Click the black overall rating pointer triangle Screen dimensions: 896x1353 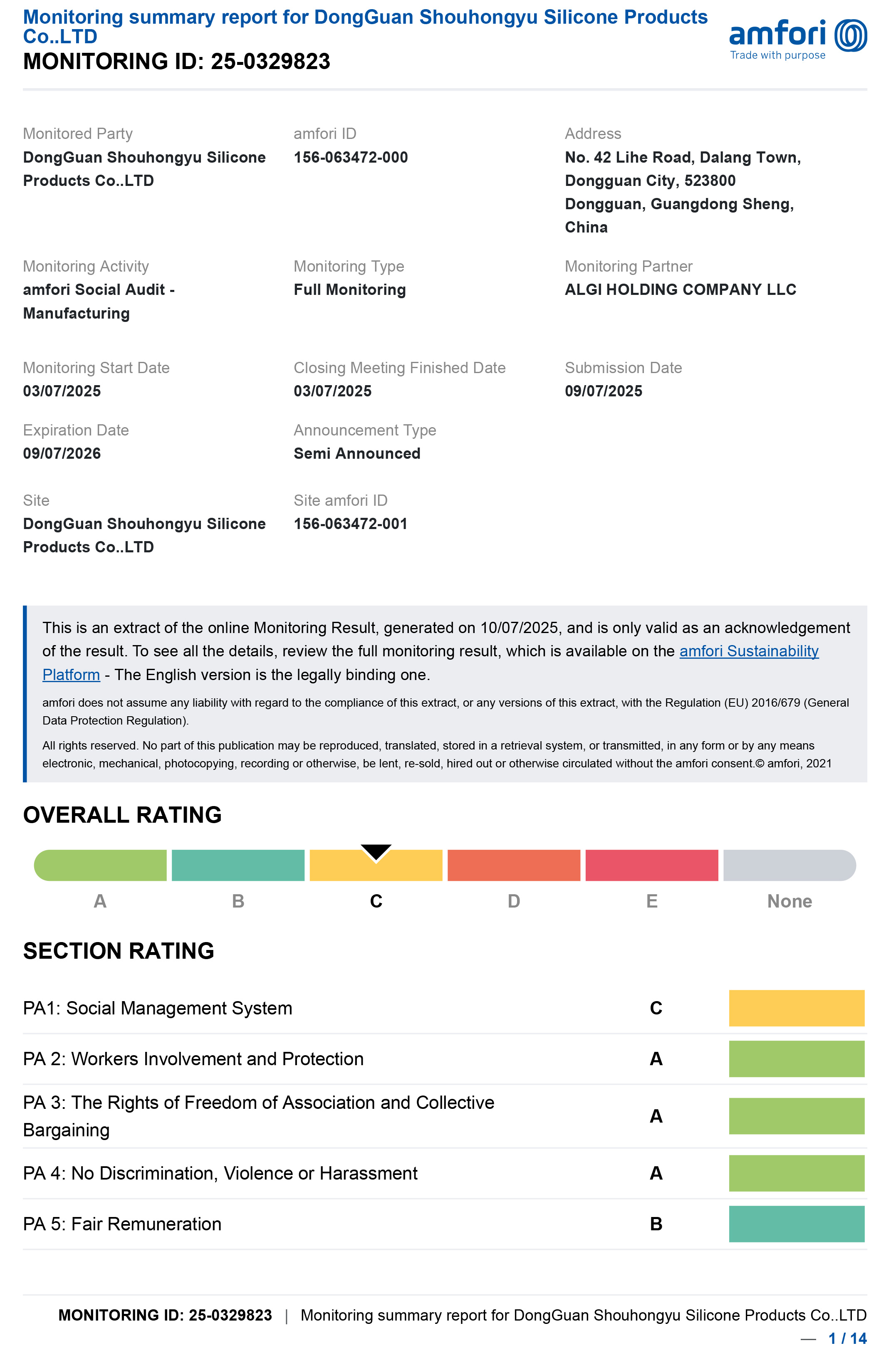pos(376,851)
